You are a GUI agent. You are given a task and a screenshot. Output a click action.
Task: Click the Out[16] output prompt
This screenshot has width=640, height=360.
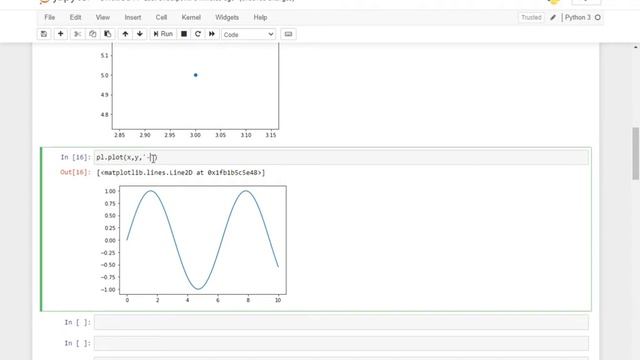[x=75, y=172]
